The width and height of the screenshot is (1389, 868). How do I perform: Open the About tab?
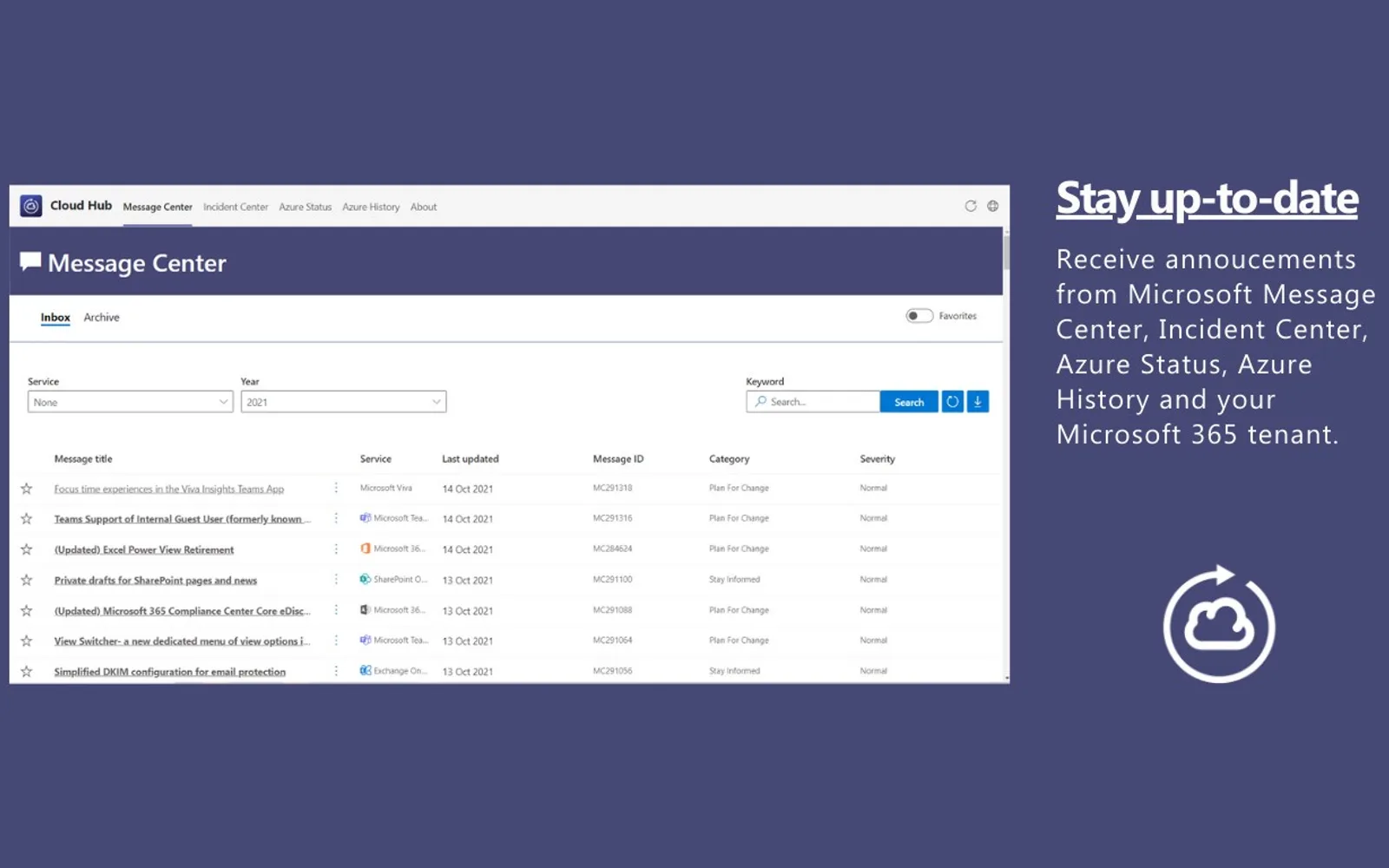coord(424,207)
